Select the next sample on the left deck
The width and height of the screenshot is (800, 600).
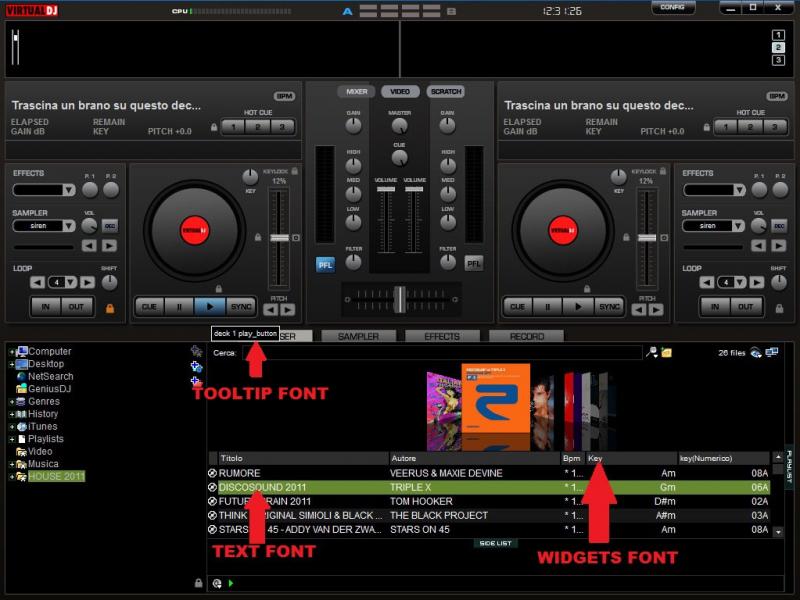tap(109, 246)
